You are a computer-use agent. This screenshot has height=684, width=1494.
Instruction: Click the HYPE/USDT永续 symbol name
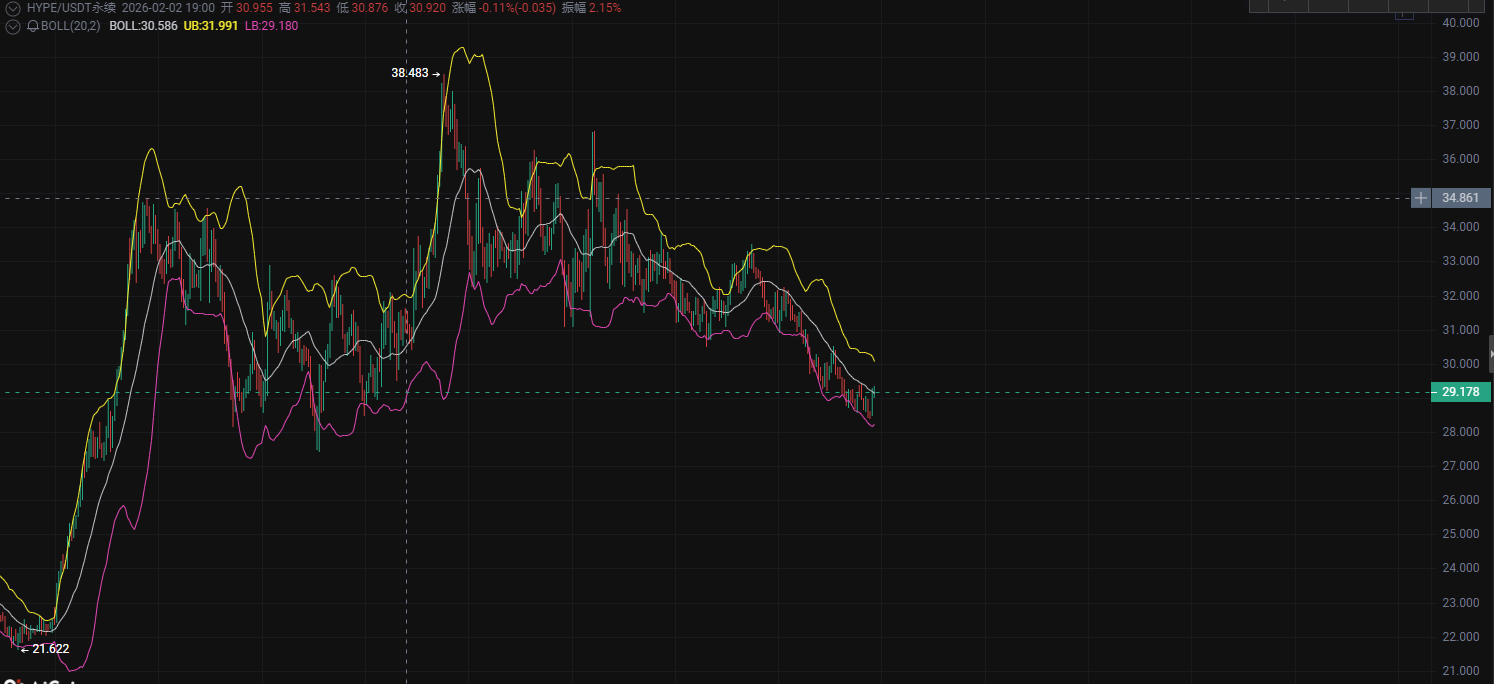click(x=71, y=8)
